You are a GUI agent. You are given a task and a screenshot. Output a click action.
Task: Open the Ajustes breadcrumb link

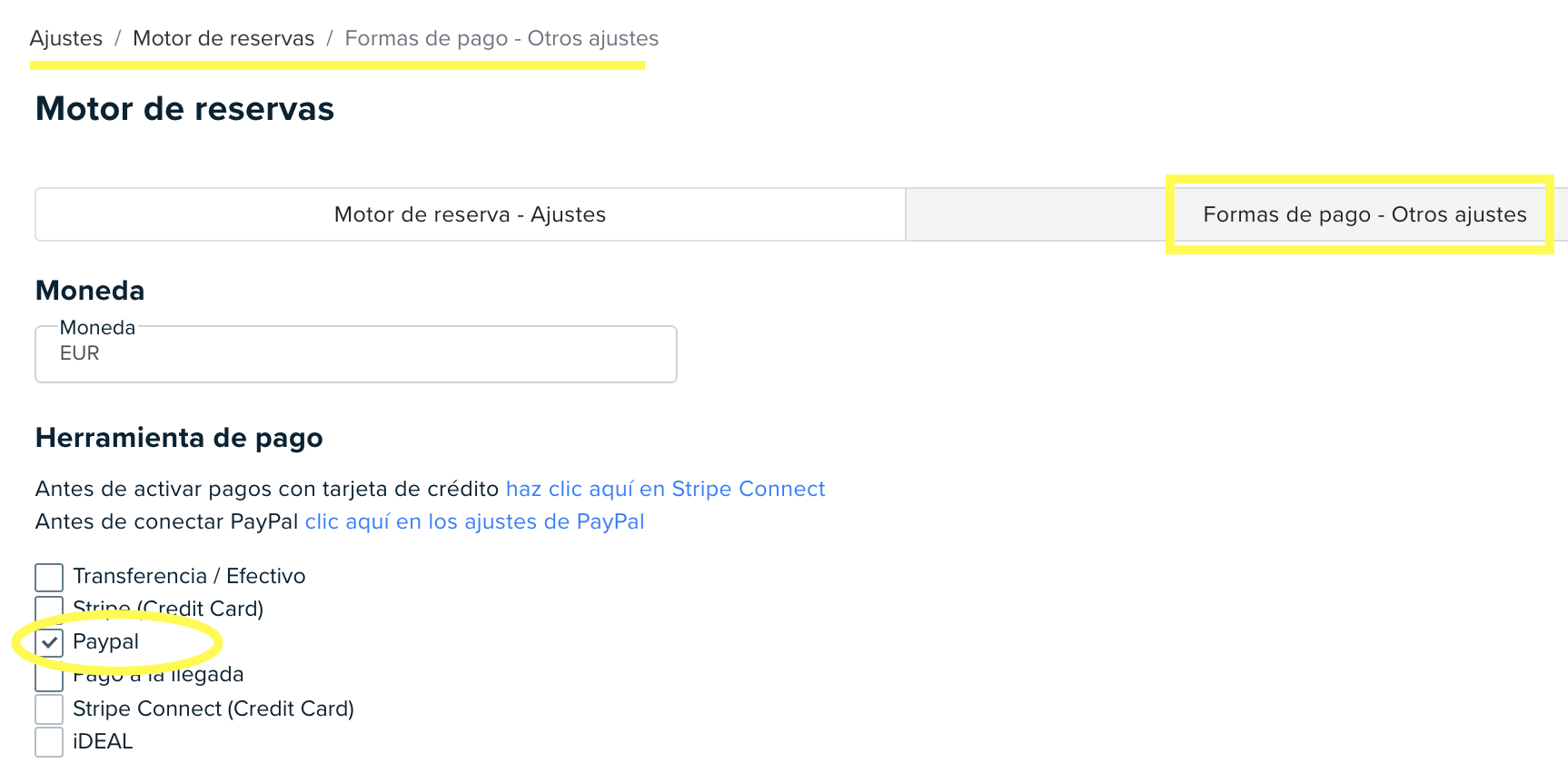[66, 38]
